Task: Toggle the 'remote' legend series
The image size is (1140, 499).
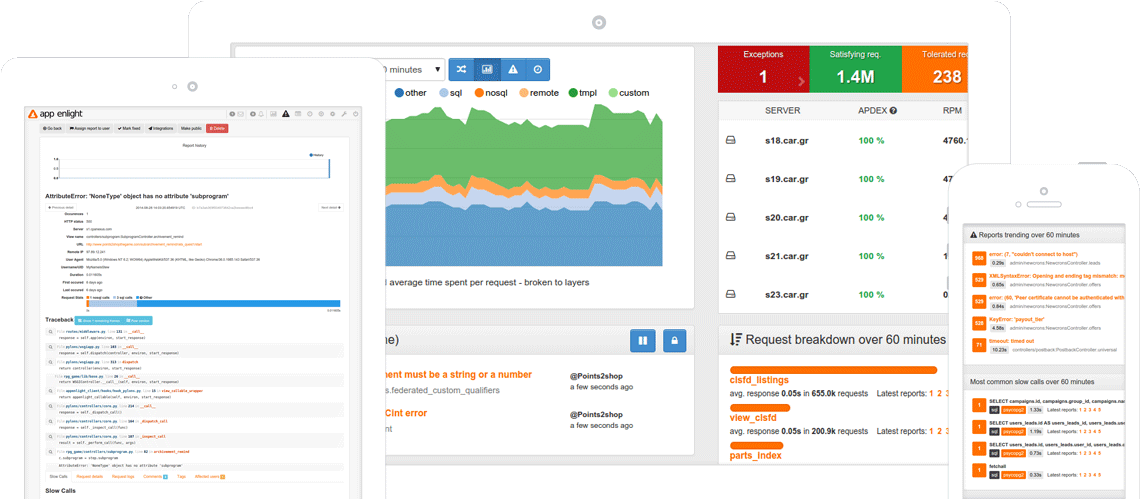Action: click(537, 93)
